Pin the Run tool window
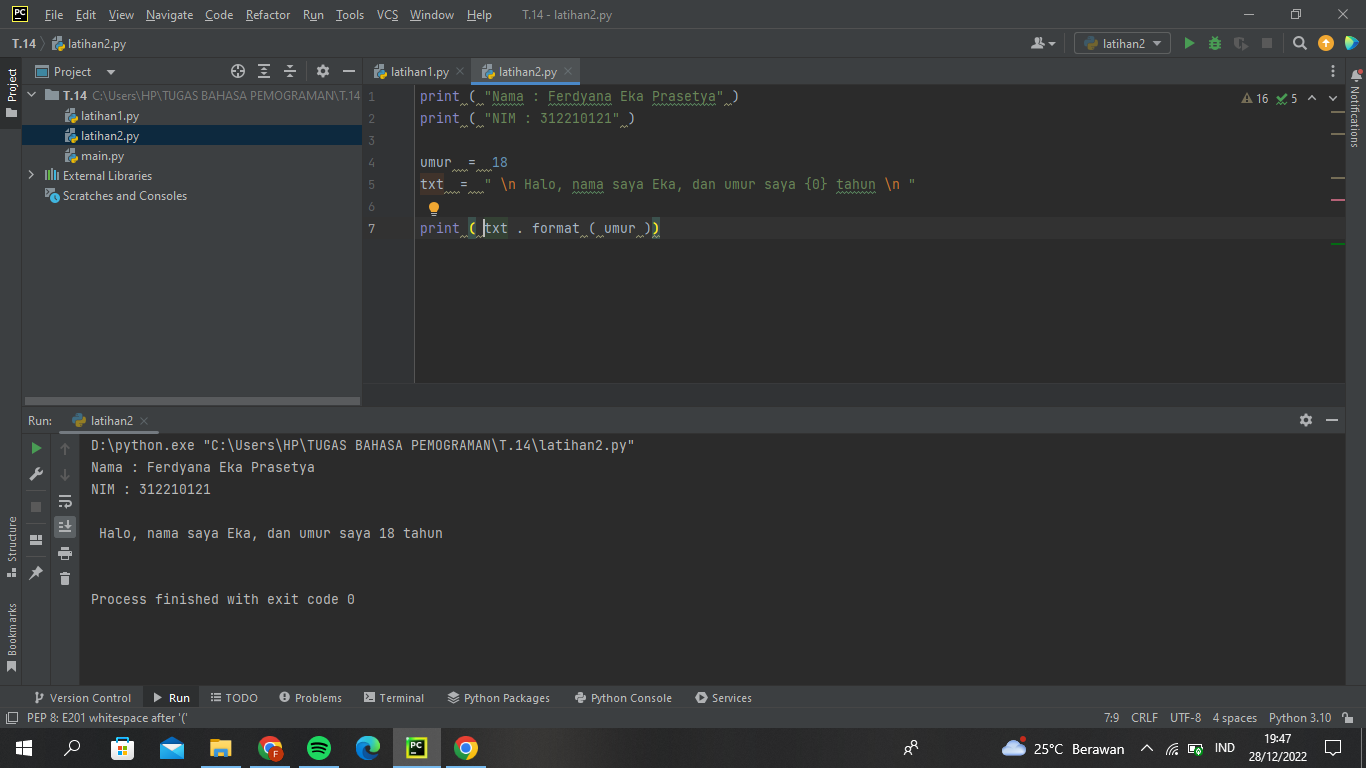1366x768 pixels. click(x=35, y=573)
